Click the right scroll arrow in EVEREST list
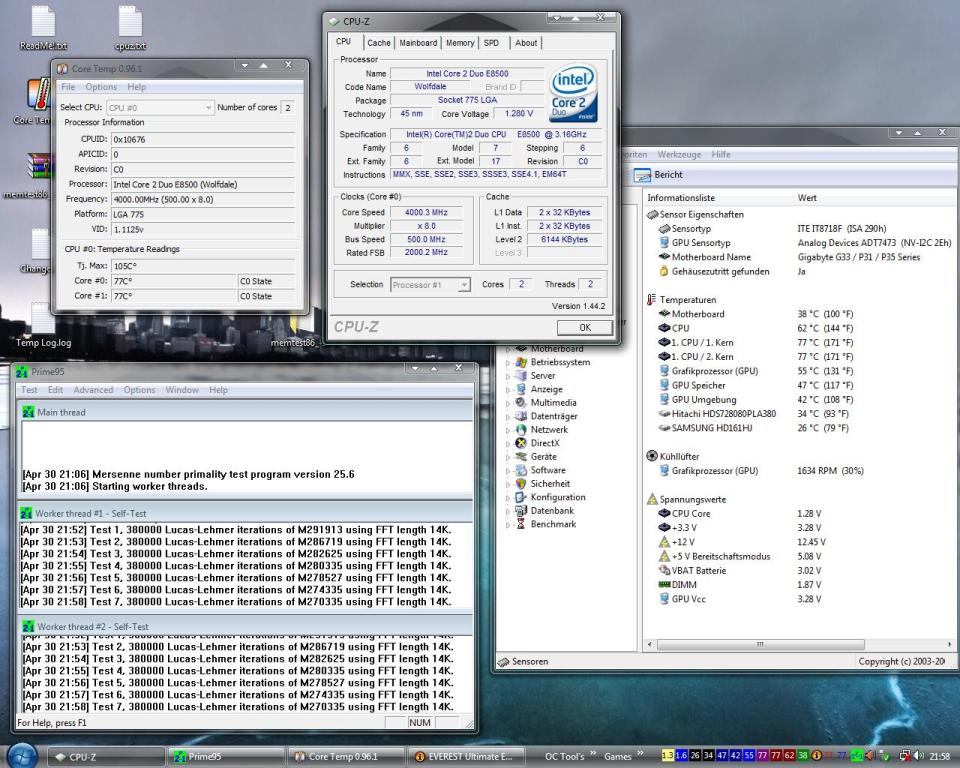The height and width of the screenshot is (768, 960). click(950, 644)
